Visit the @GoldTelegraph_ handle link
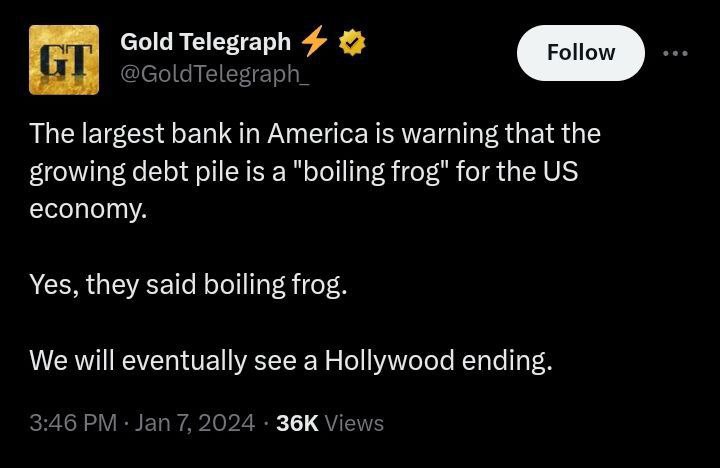 point(215,74)
